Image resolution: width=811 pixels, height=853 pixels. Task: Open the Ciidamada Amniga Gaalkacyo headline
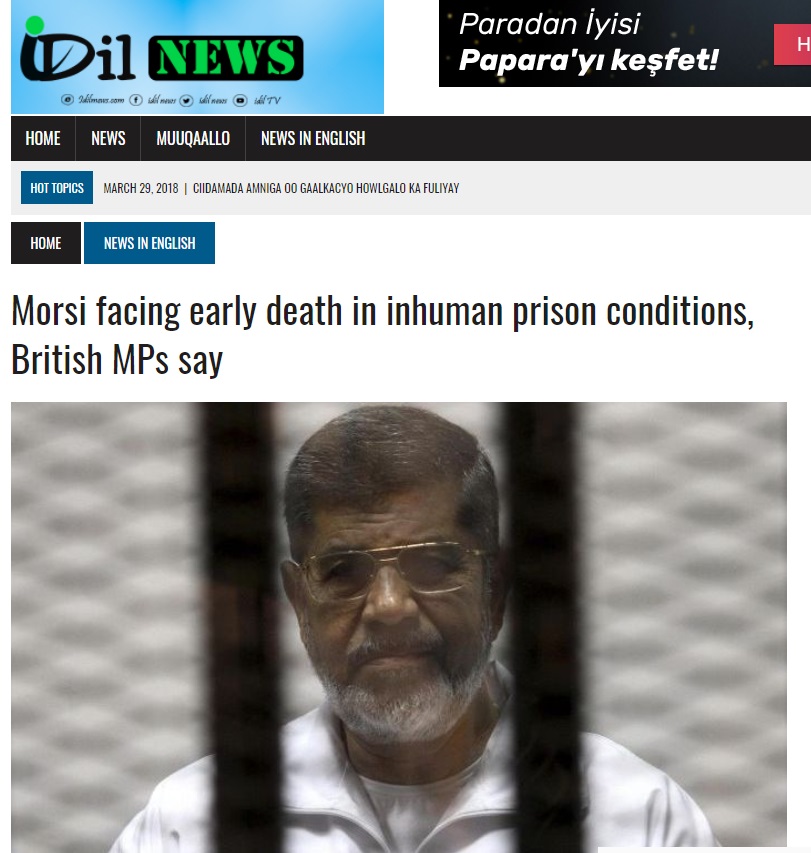click(326, 188)
